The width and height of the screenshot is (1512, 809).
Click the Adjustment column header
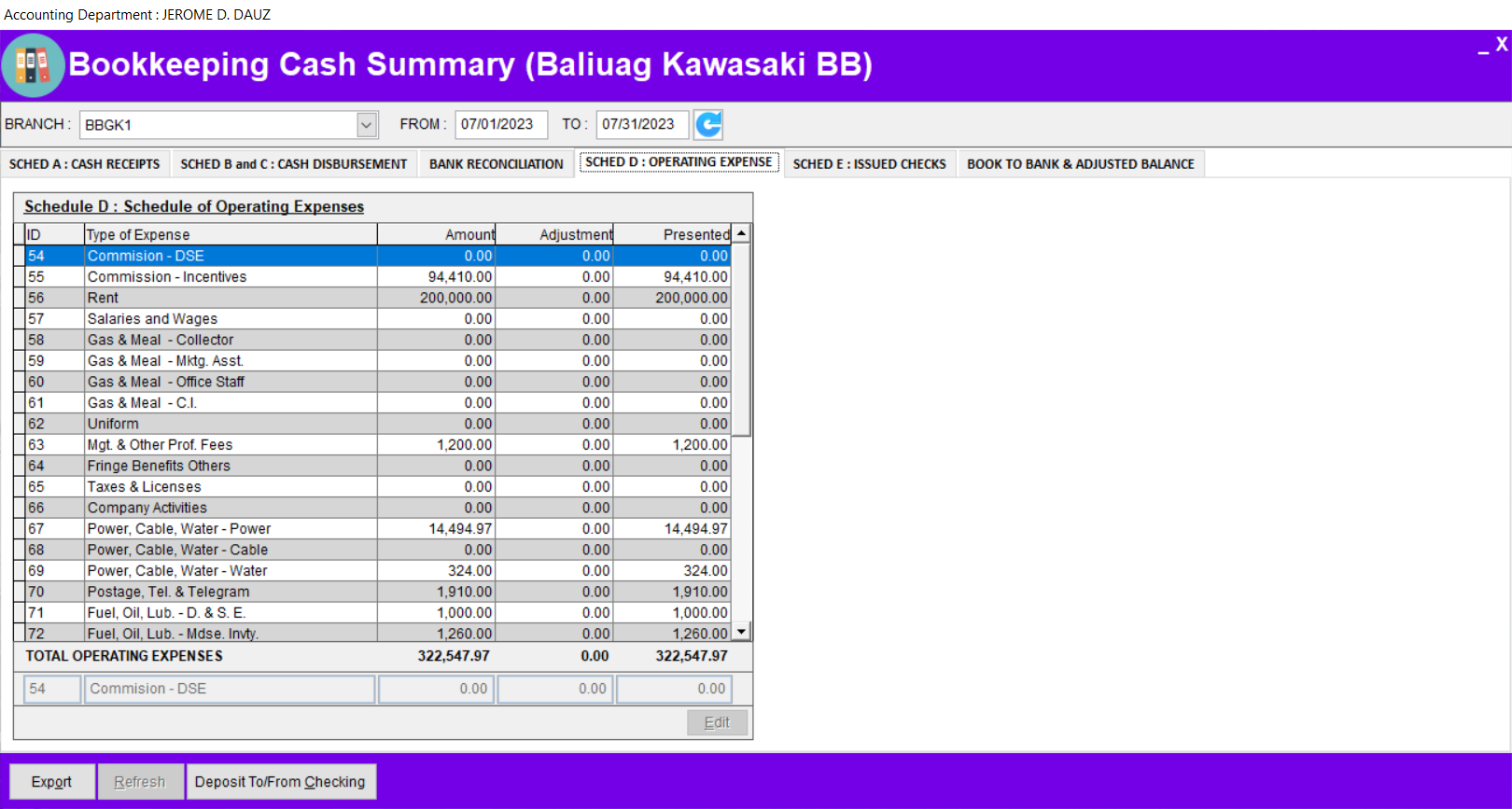554,234
